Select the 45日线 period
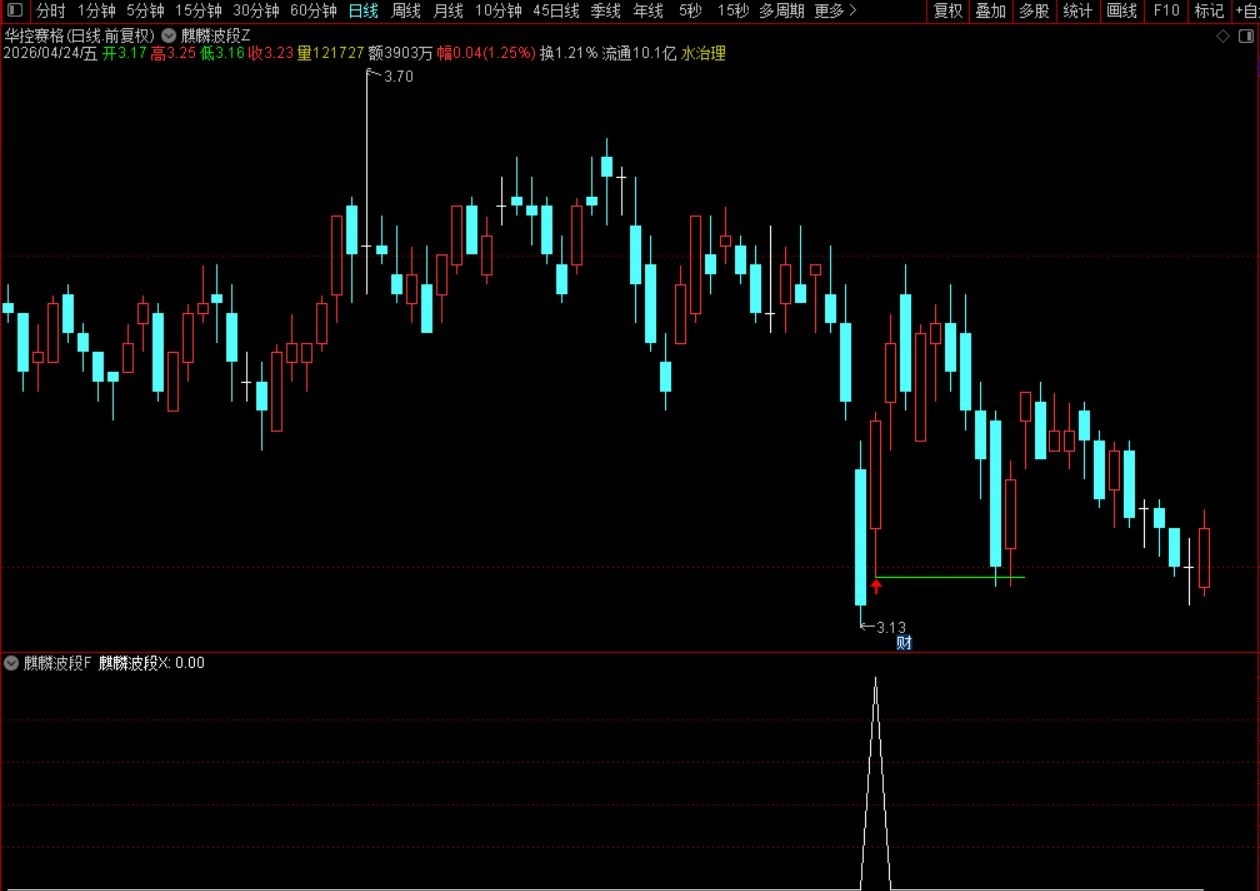1260x891 pixels. click(x=556, y=11)
